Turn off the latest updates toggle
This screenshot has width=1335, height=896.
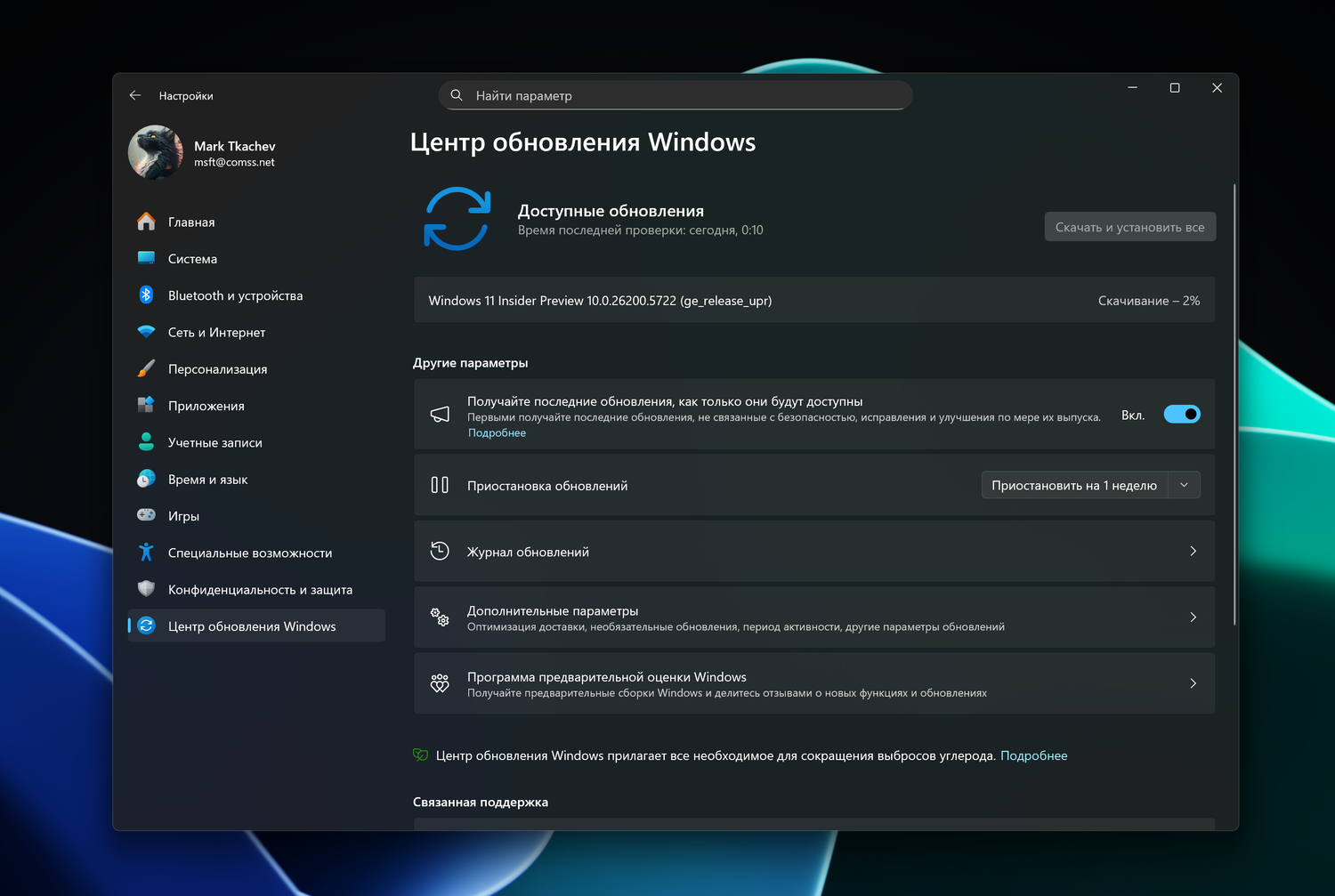click(x=1182, y=415)
